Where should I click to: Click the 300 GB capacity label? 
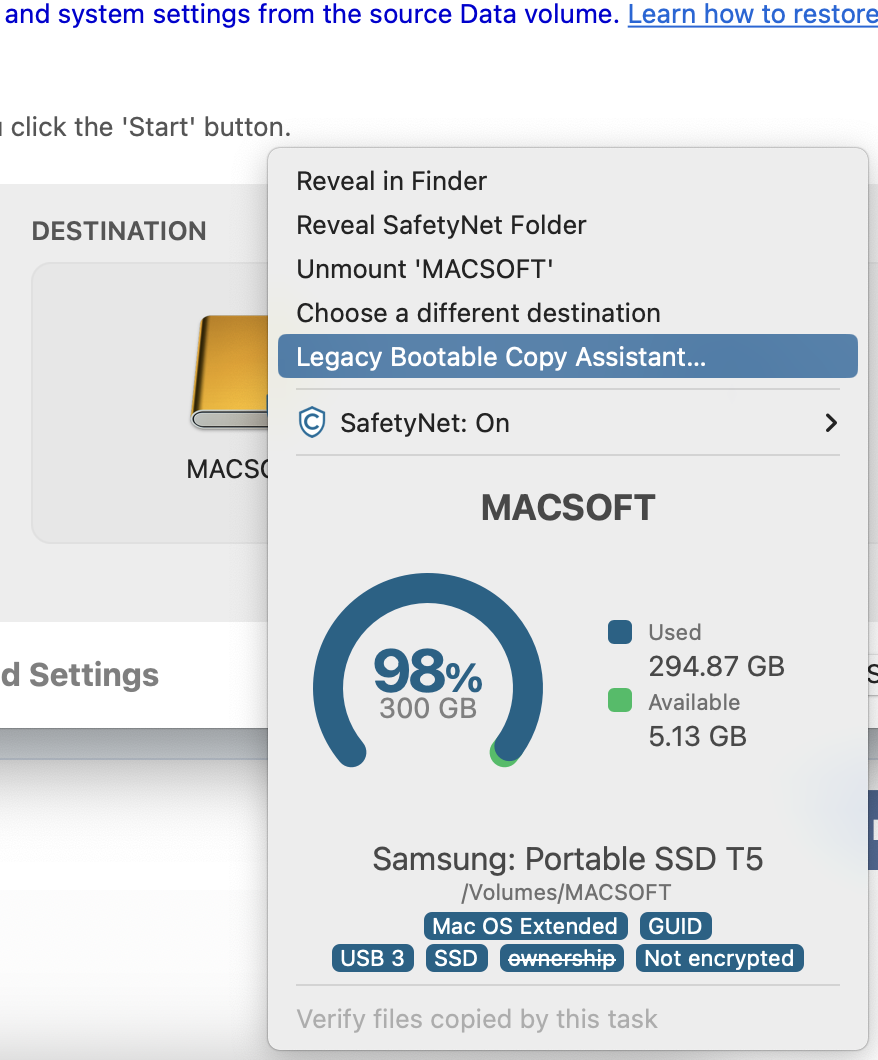point(428,708)
